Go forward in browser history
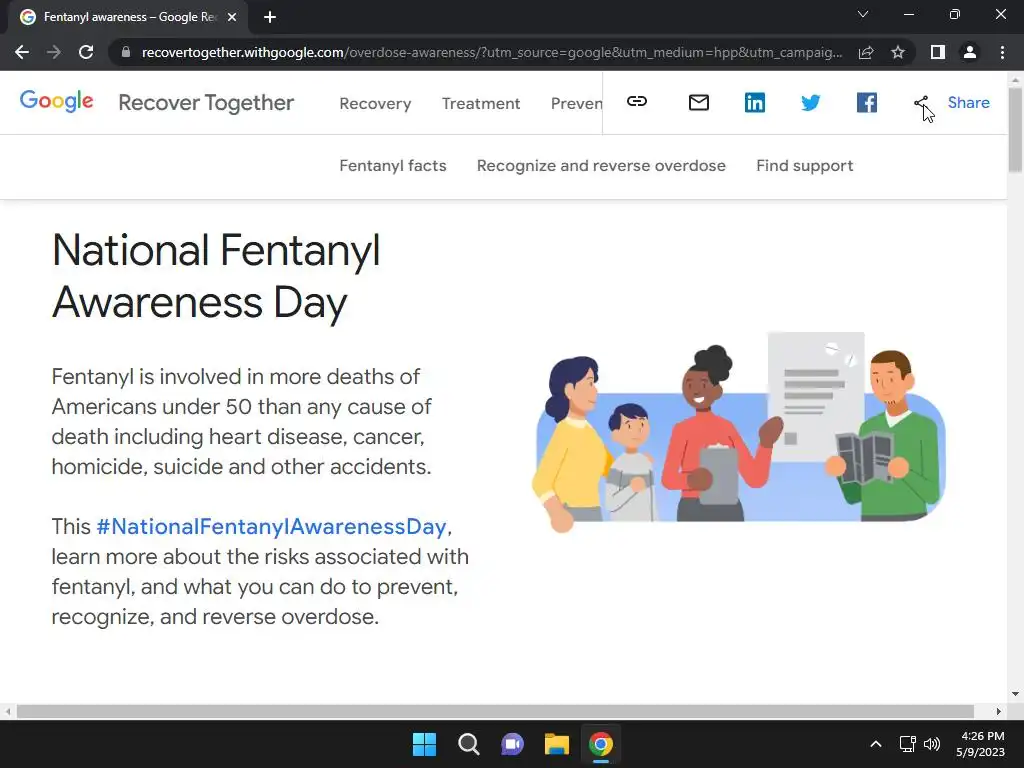 (54, 52)
